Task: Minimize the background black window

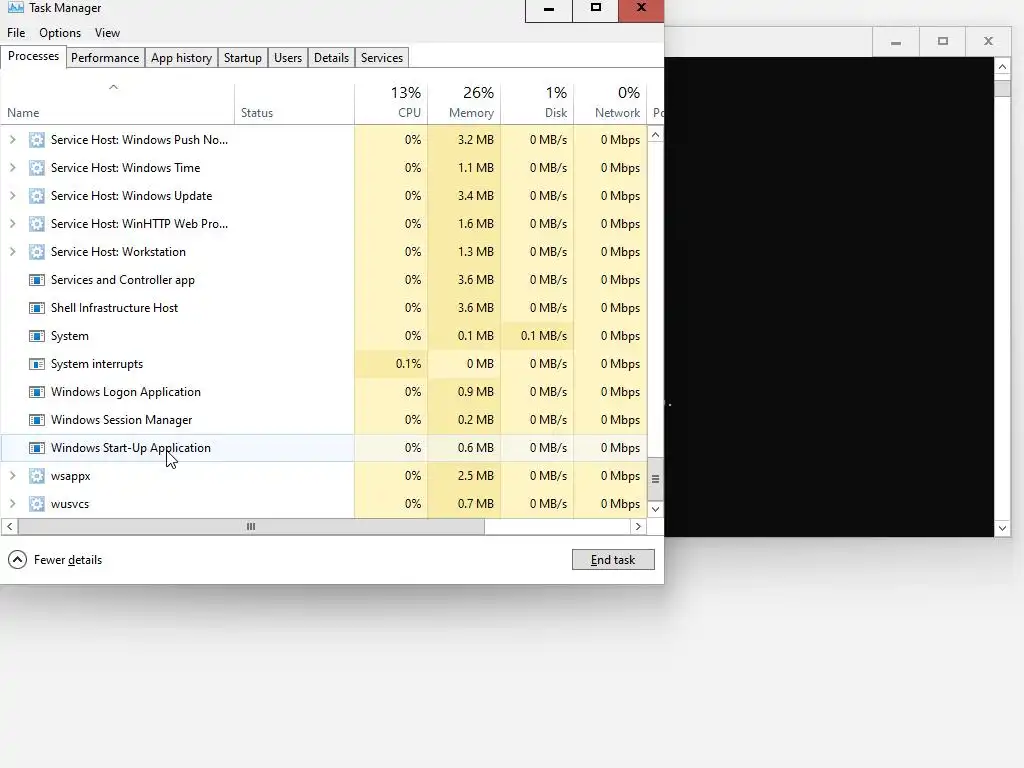Action: [x=896, y=41]
